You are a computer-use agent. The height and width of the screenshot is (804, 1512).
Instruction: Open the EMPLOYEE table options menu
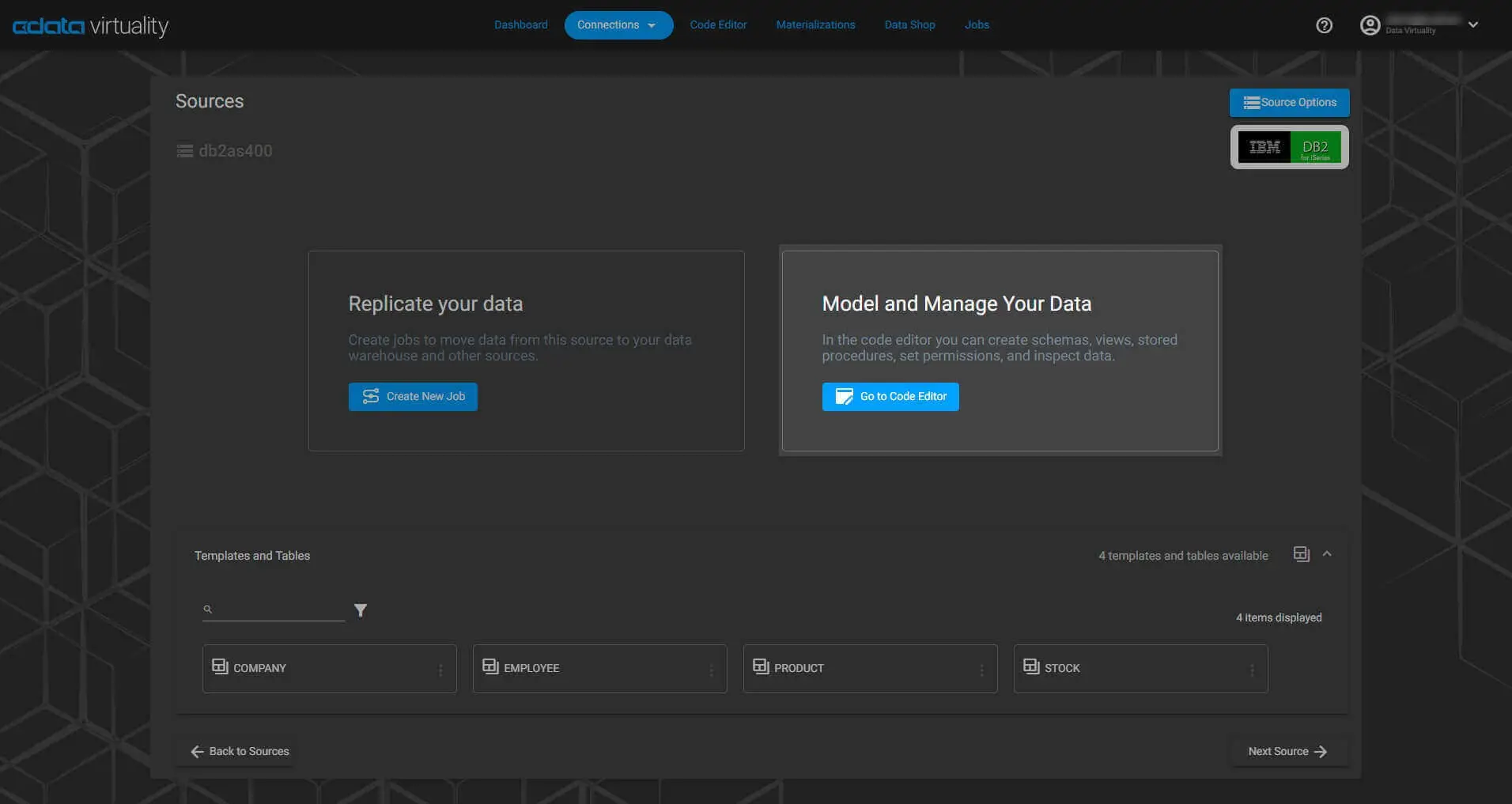coord(711,670)
